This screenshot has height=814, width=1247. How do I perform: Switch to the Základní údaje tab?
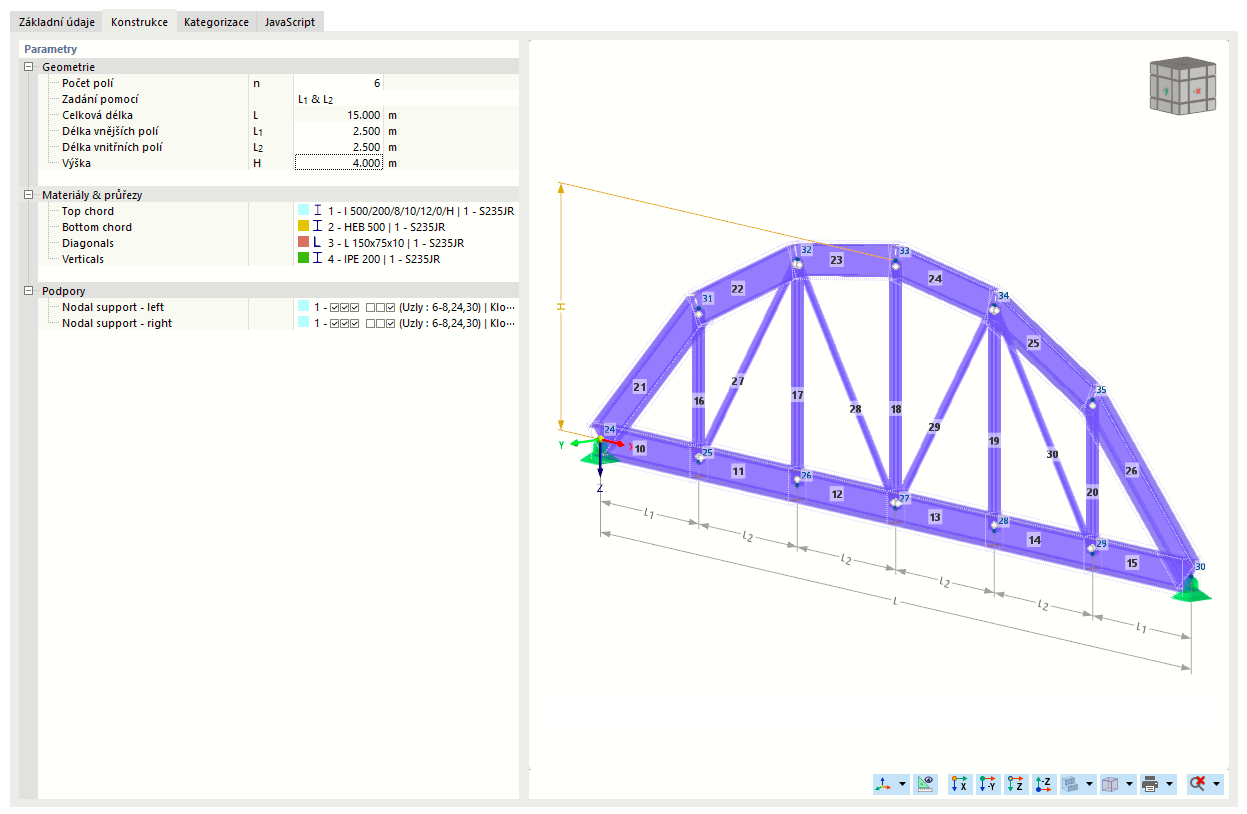point(57,22)
